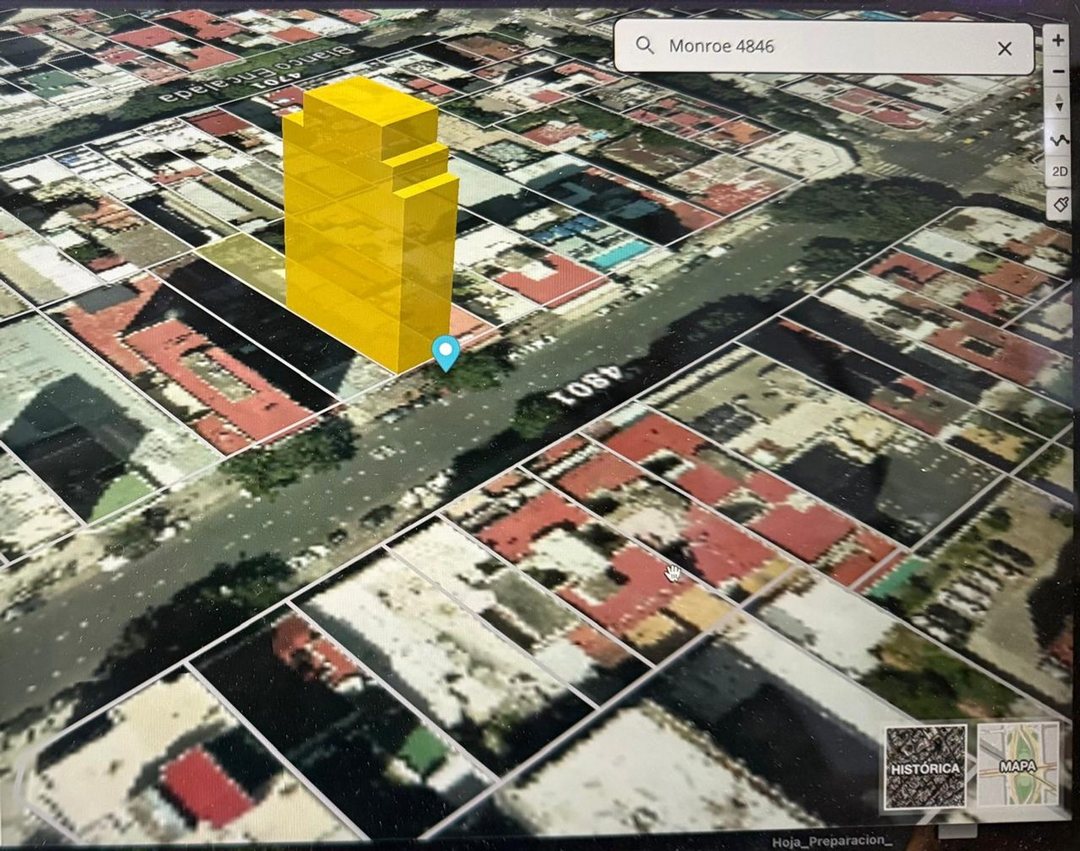Clear the Monroe 4846 search
Screen dimensions: 1080x851
coord(1005,48)
